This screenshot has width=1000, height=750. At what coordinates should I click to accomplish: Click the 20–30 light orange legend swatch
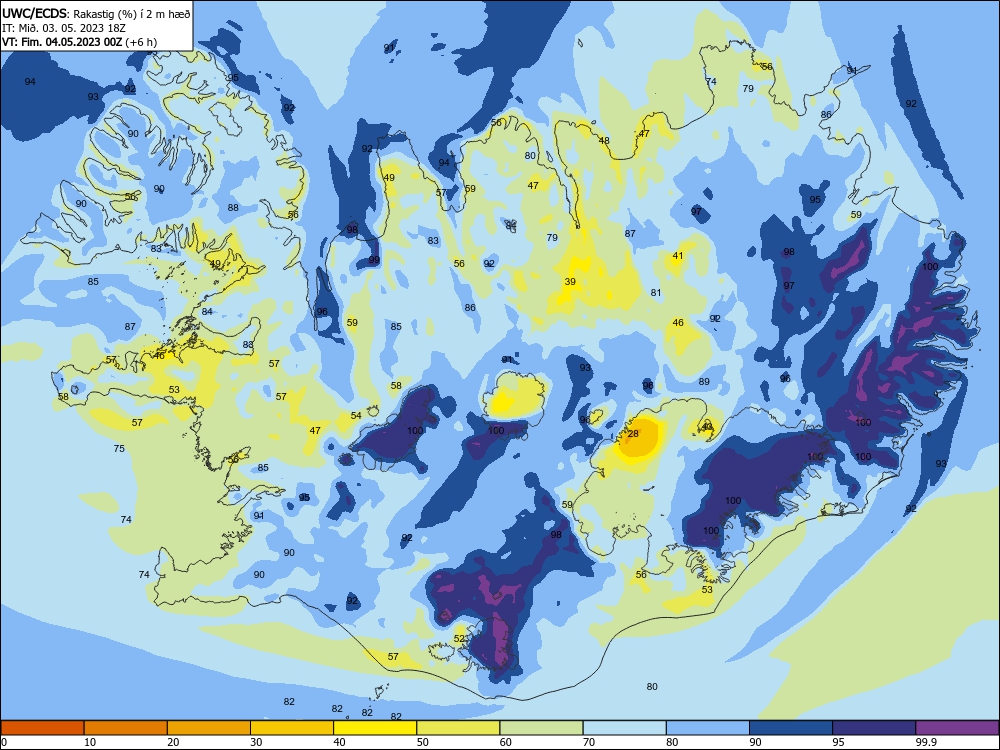209,728
